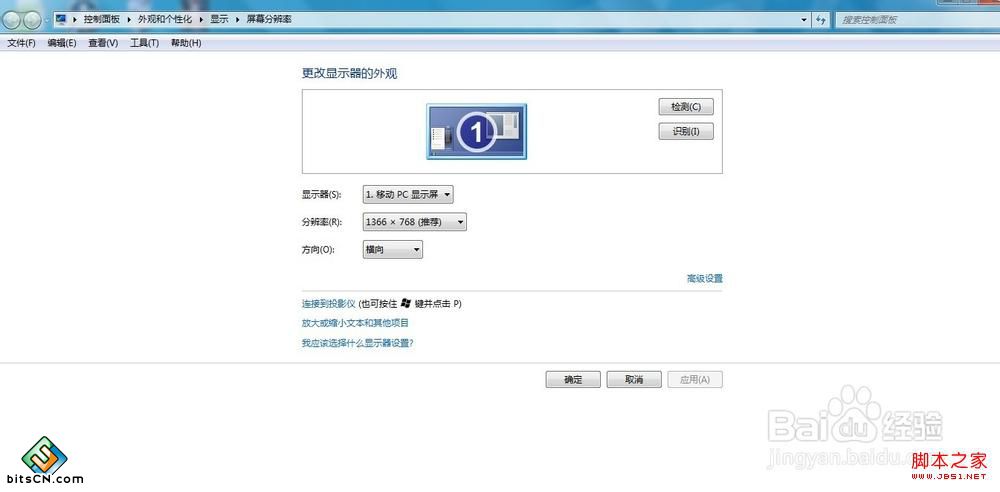Click 控制面板 in the breadcrumb path
This screenshot has width=1000, height=492.
(101, 20)
